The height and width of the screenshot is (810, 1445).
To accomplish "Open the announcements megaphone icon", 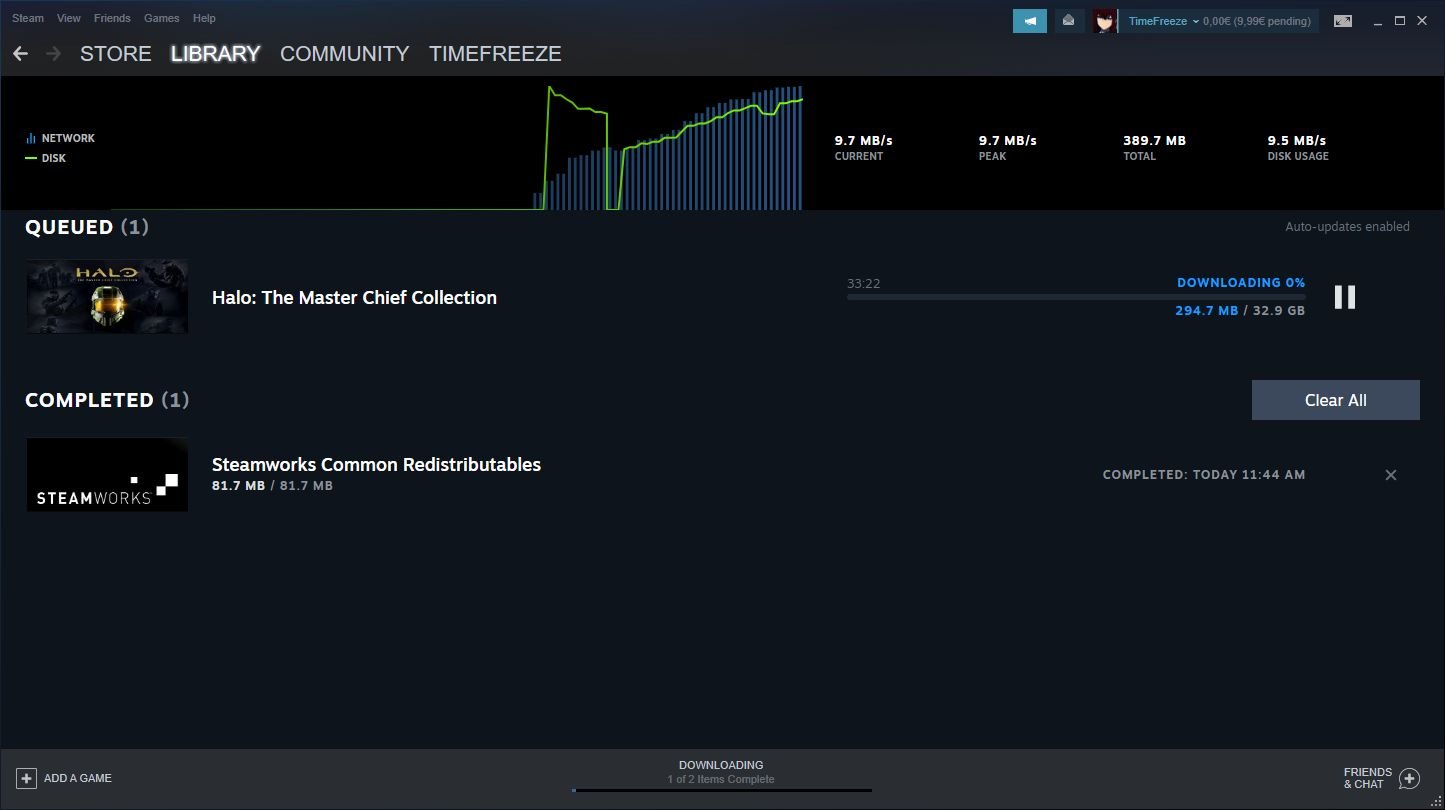I will pos(1030,21).
